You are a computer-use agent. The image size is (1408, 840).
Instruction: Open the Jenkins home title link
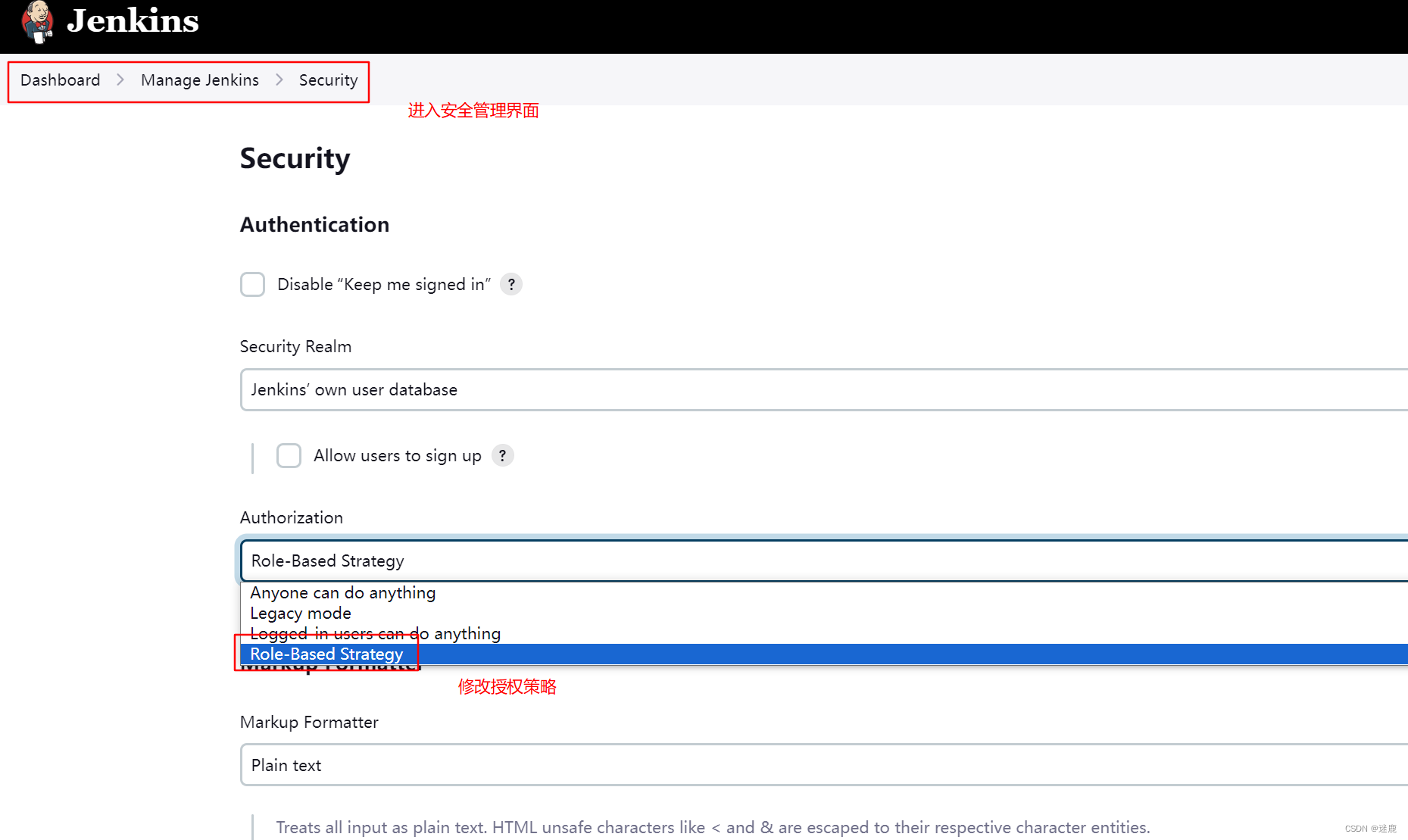pyautogui.click(x=133, y=20)
